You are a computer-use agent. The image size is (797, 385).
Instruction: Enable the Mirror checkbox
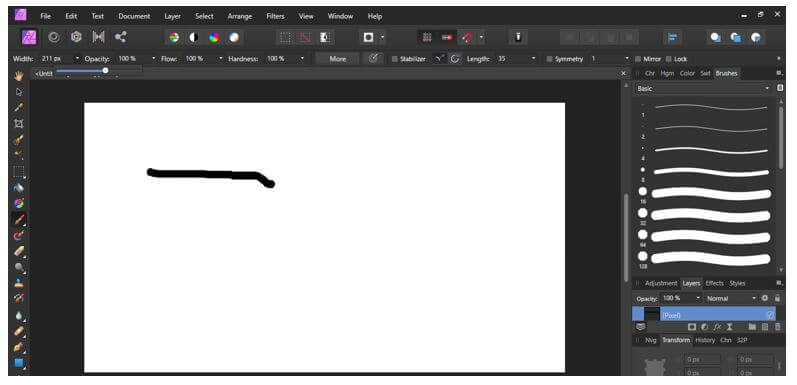638,59
